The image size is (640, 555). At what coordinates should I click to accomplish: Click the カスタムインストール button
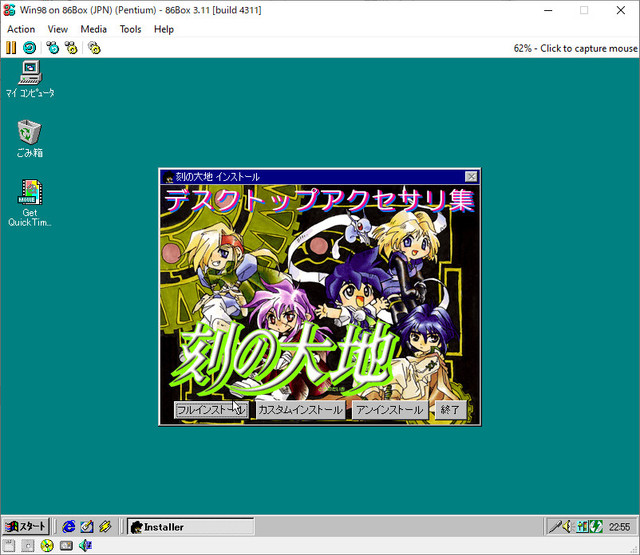tap(300, 410)
